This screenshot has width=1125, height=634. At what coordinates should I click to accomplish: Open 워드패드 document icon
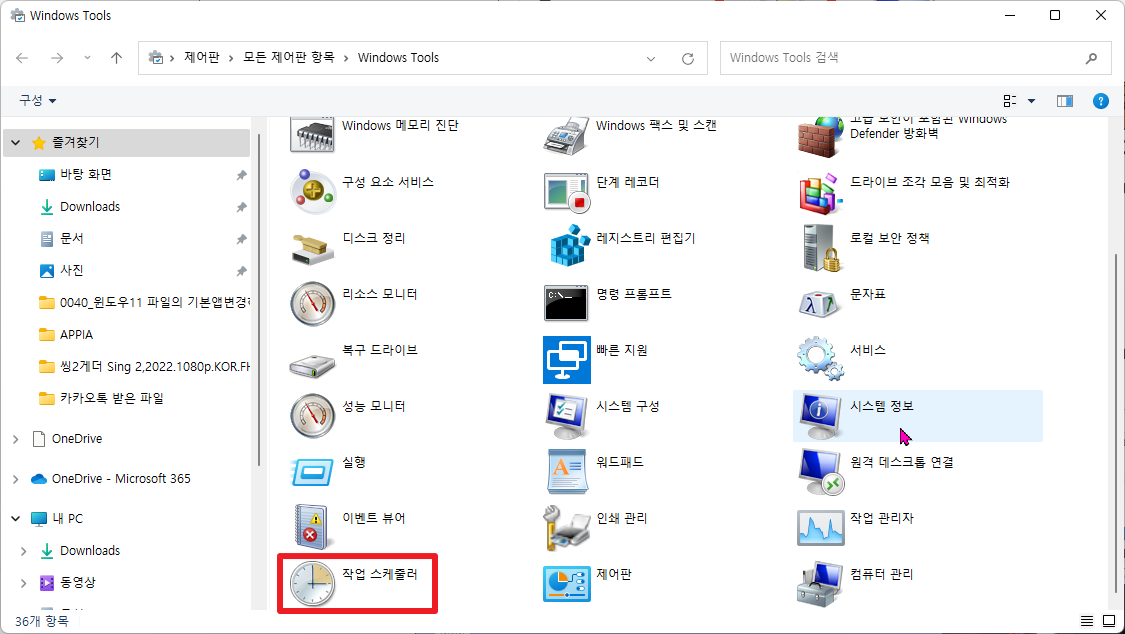(568, 471)
